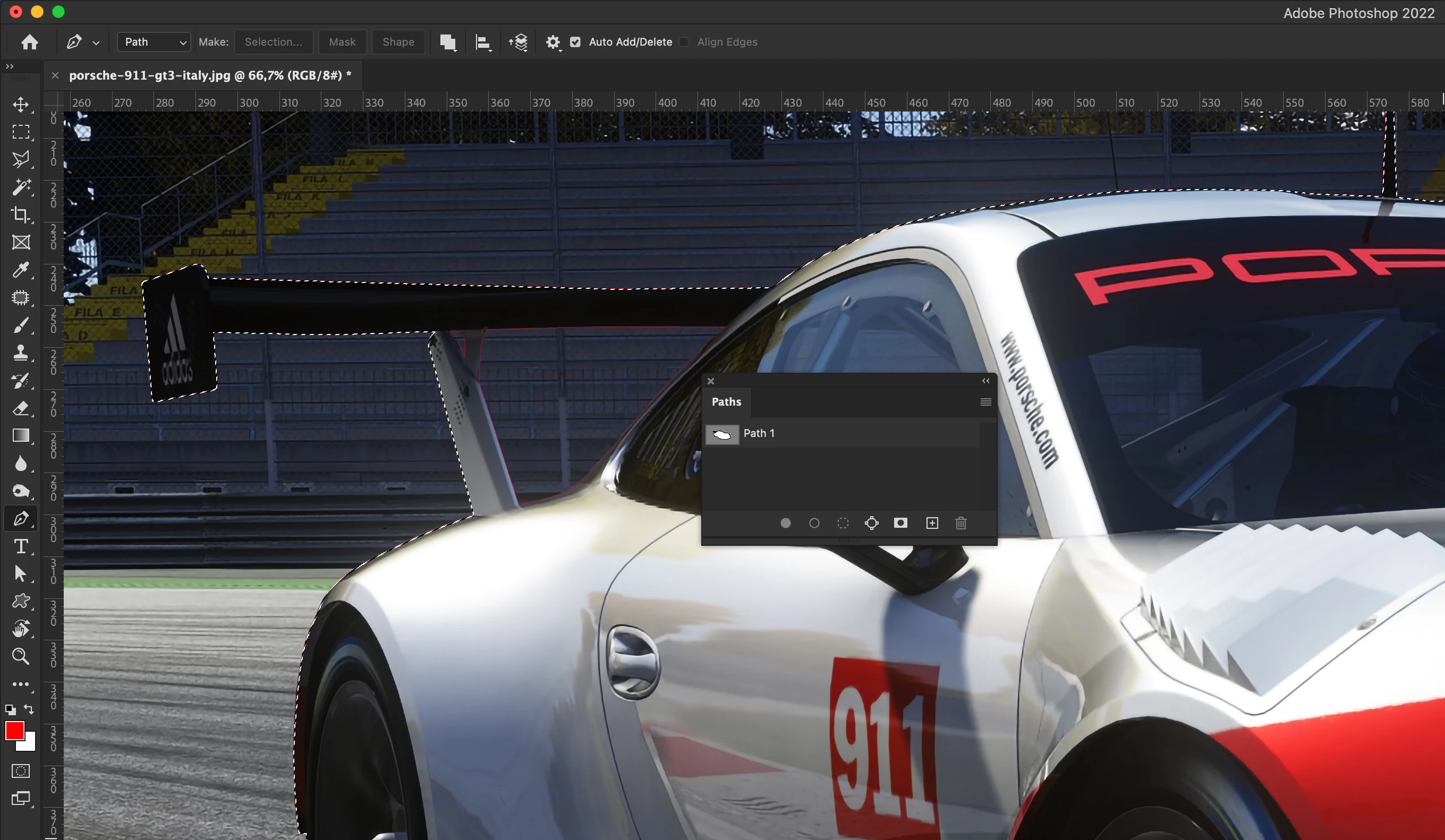
Task: Click the path operations icon
Action: (447, 42)
